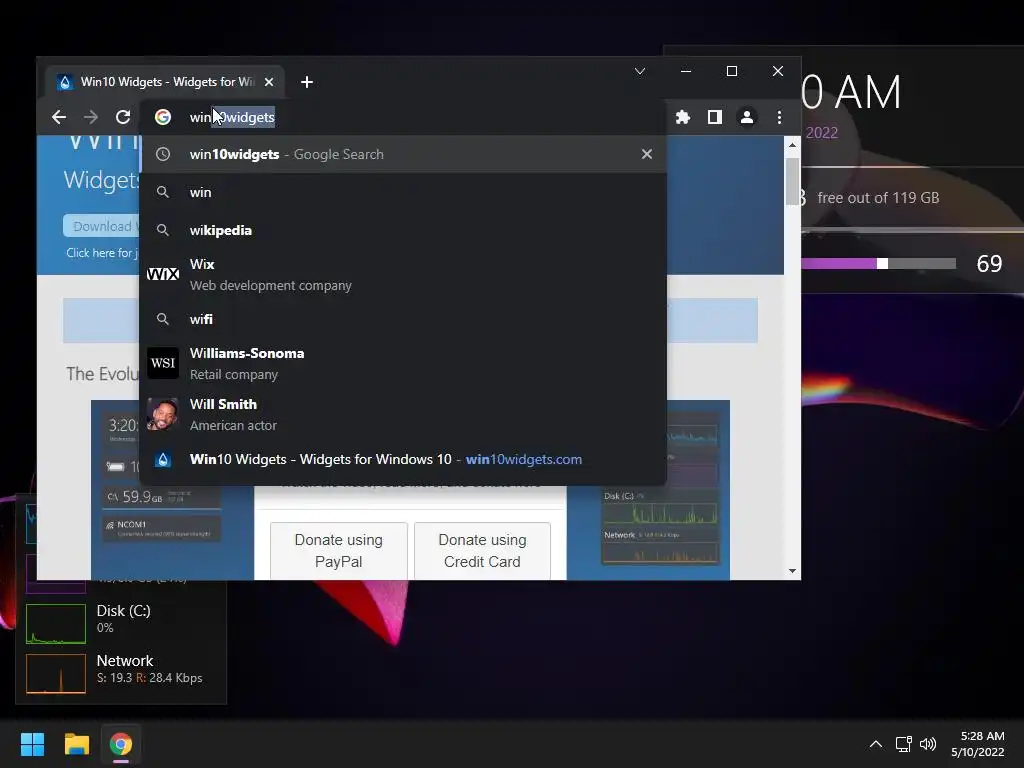The image size is (1024, 768).
Task: Open a new tab with plus button
Action: point(307,82)
